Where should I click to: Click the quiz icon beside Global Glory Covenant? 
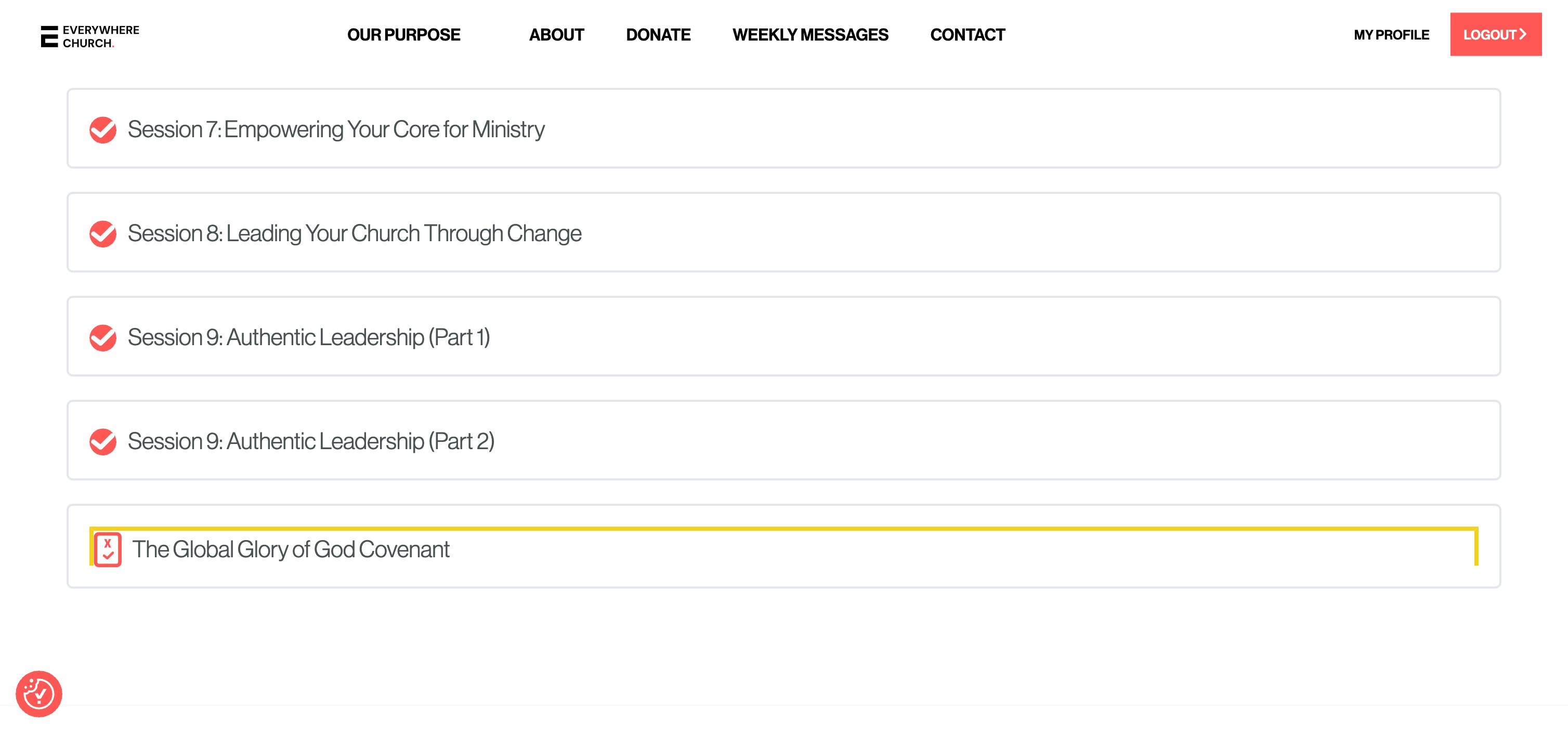tap(108, 550)
